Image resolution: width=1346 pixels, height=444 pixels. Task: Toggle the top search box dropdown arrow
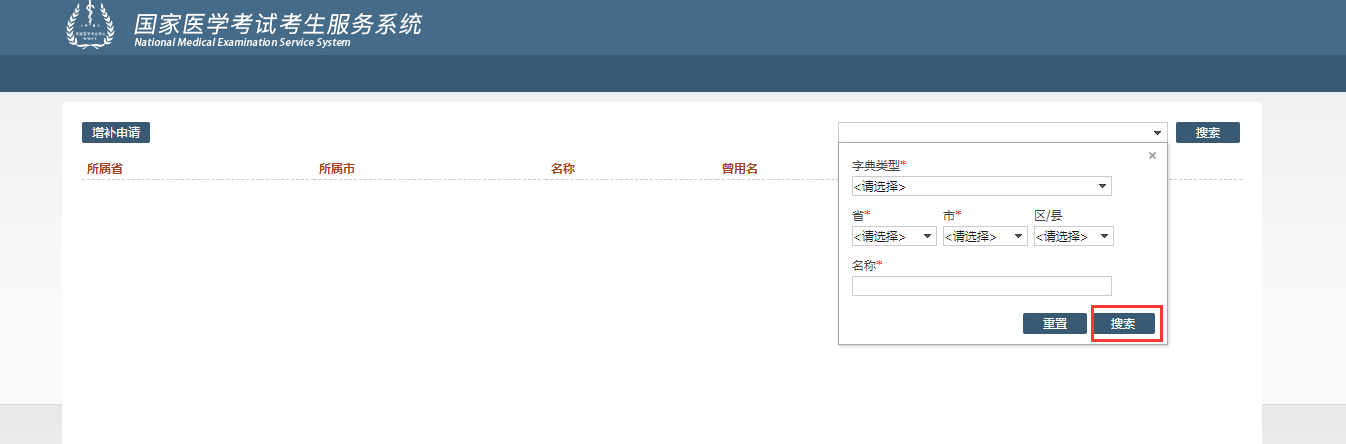[1157, 132]
